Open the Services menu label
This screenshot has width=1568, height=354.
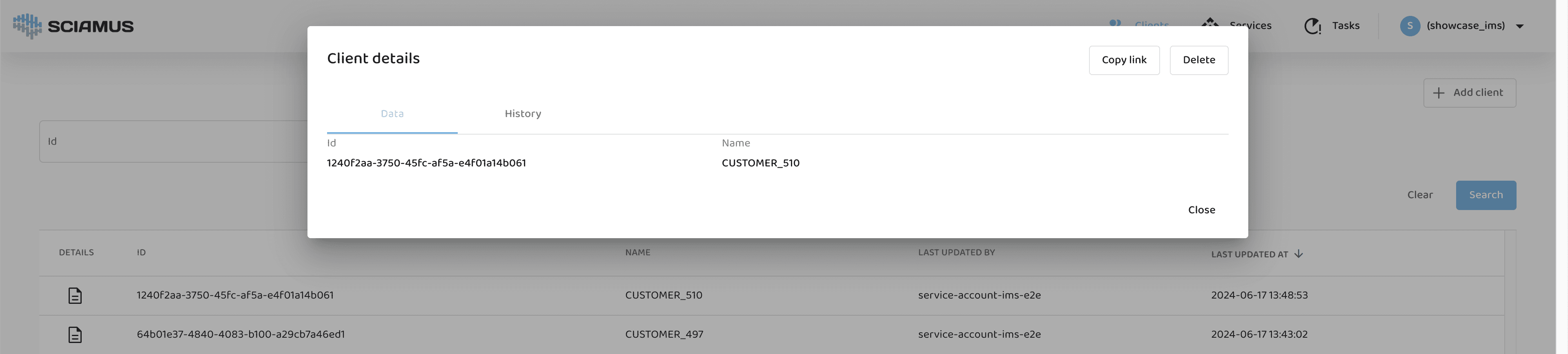(x=1250, y=26)
